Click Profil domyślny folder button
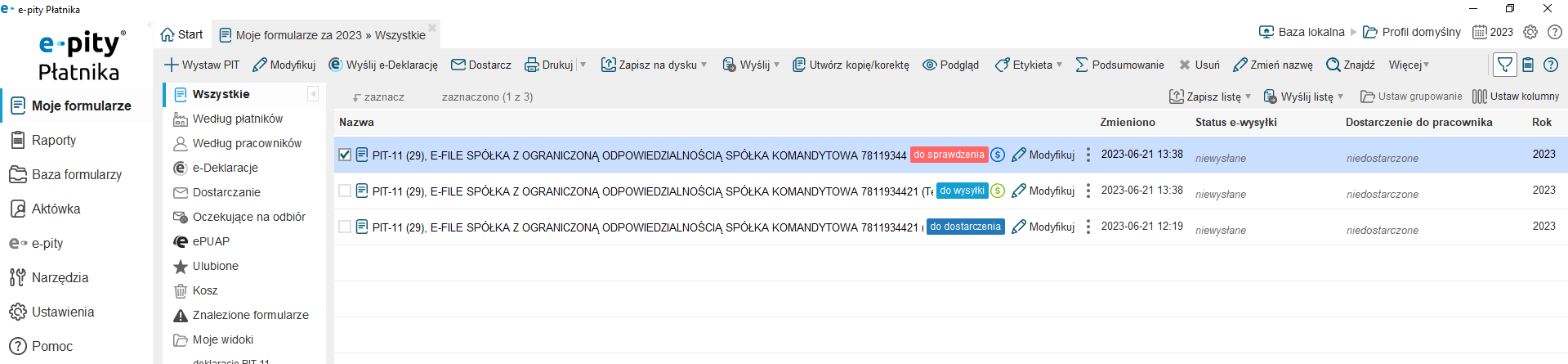 tap(1412, 32)
